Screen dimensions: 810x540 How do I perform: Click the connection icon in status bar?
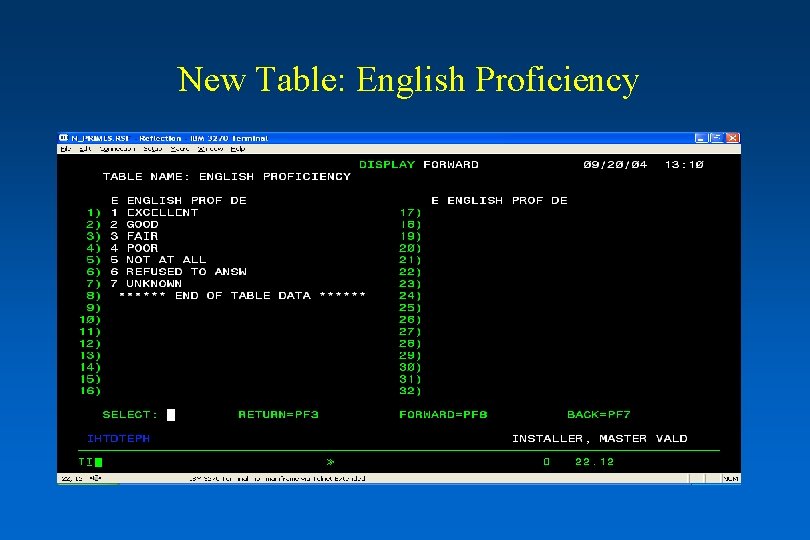click(95, 479)
